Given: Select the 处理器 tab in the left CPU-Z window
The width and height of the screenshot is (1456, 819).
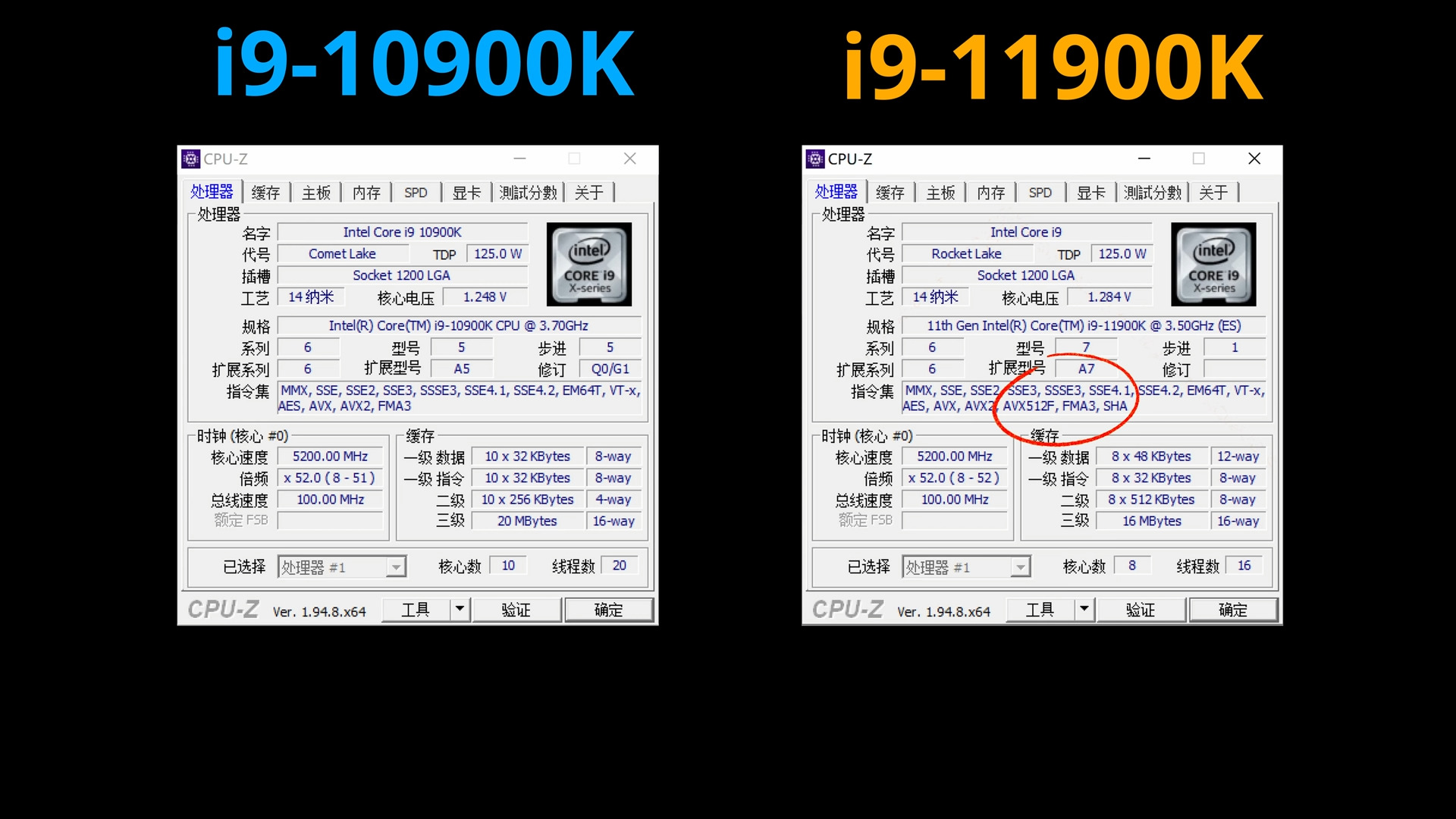Looking at the screenshot, I should (x=212, y=191).
